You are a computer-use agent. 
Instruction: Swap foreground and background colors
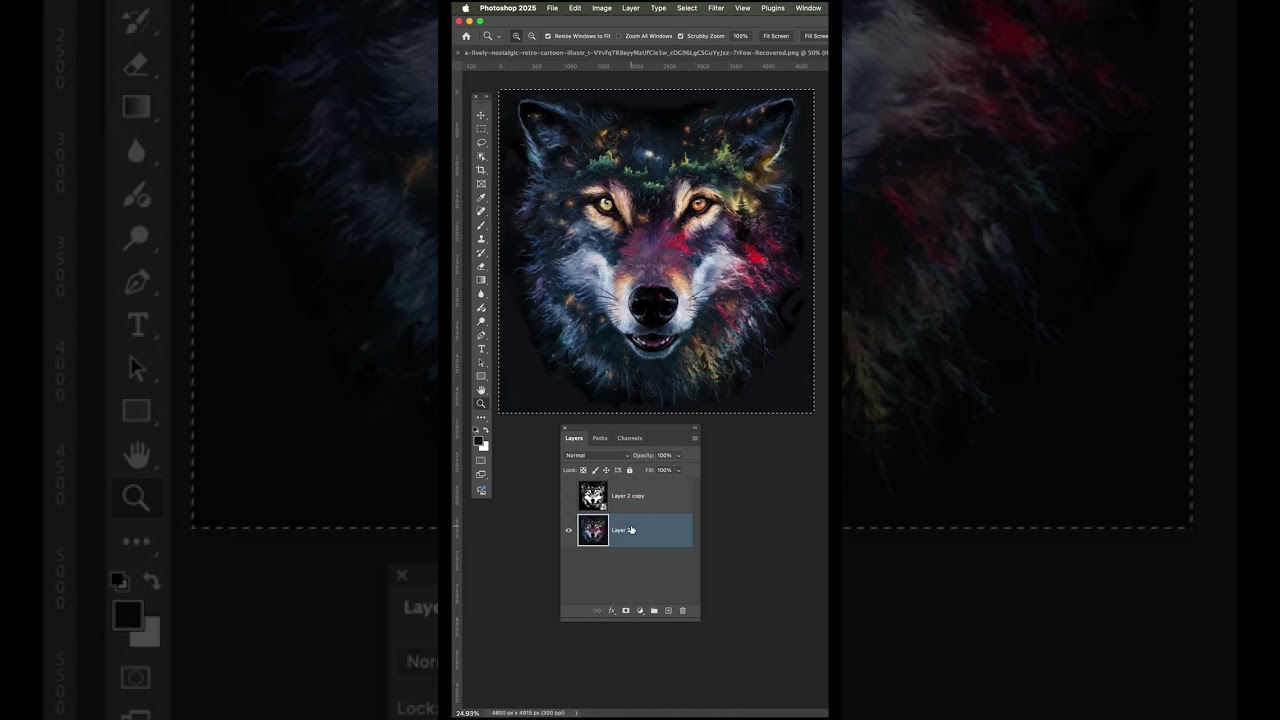point(486,430)
